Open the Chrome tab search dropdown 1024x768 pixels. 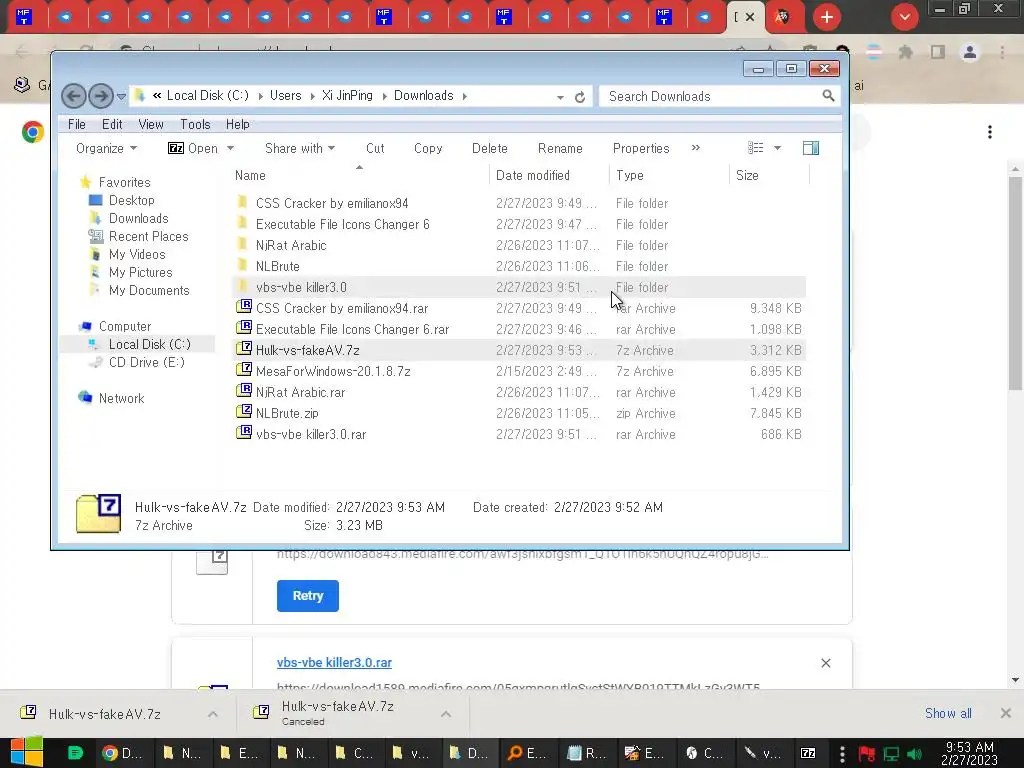pyautogui.click(x=904, y=17)
